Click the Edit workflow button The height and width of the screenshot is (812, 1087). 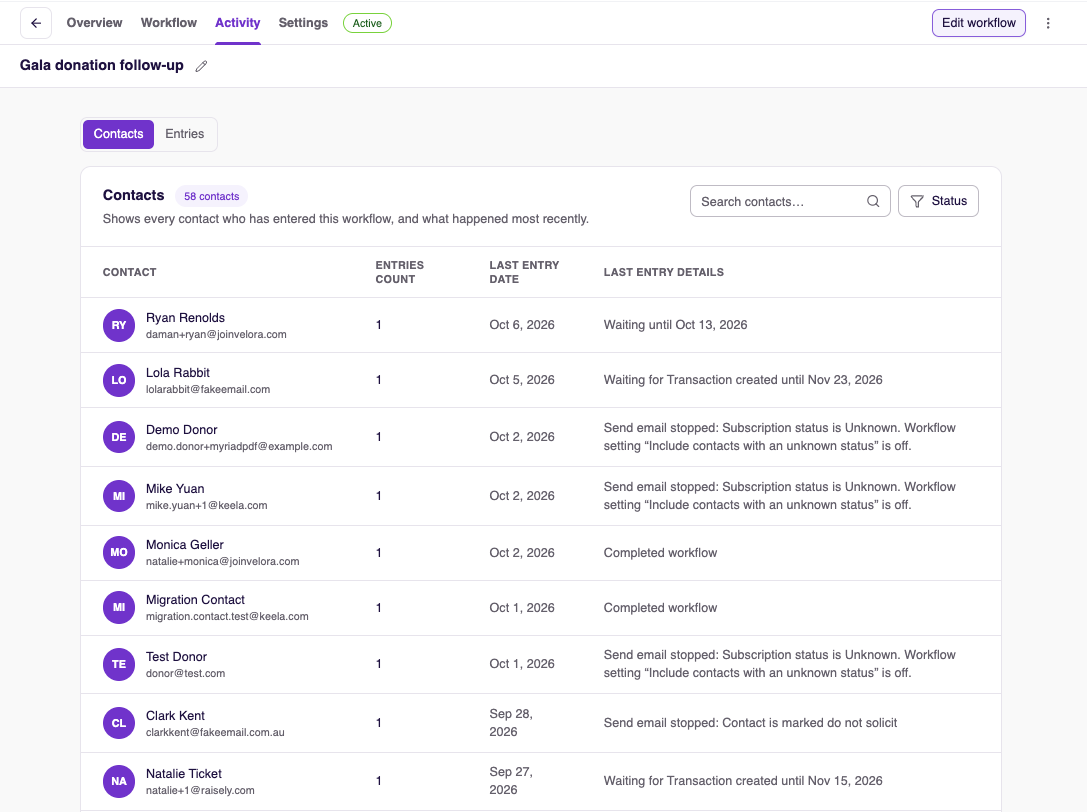[978, 23]
